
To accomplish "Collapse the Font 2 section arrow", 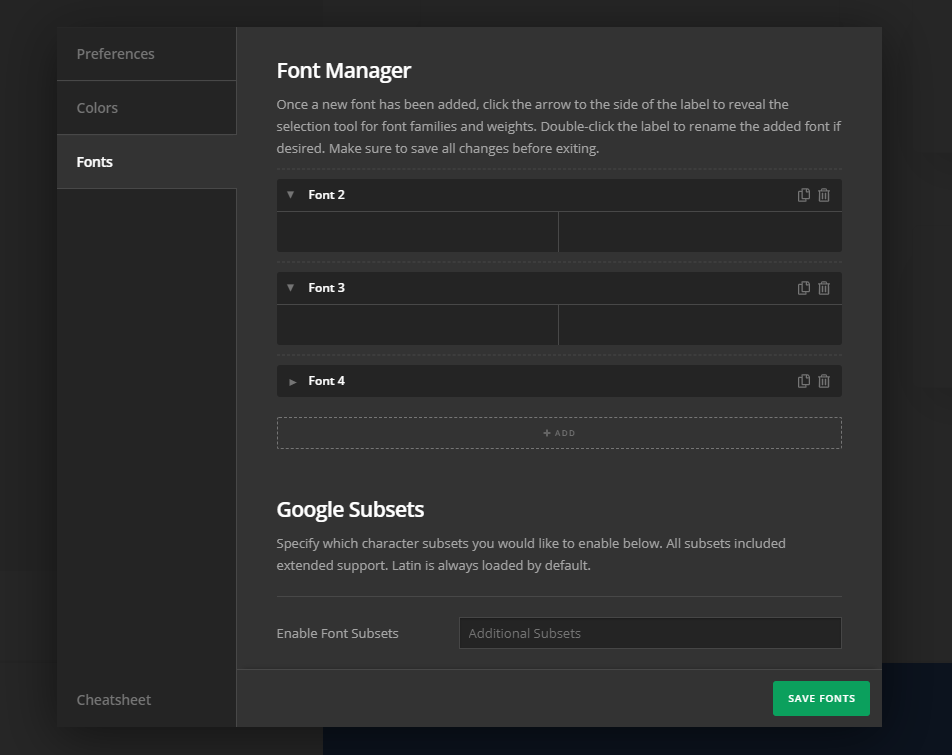I will pos(291,195).
